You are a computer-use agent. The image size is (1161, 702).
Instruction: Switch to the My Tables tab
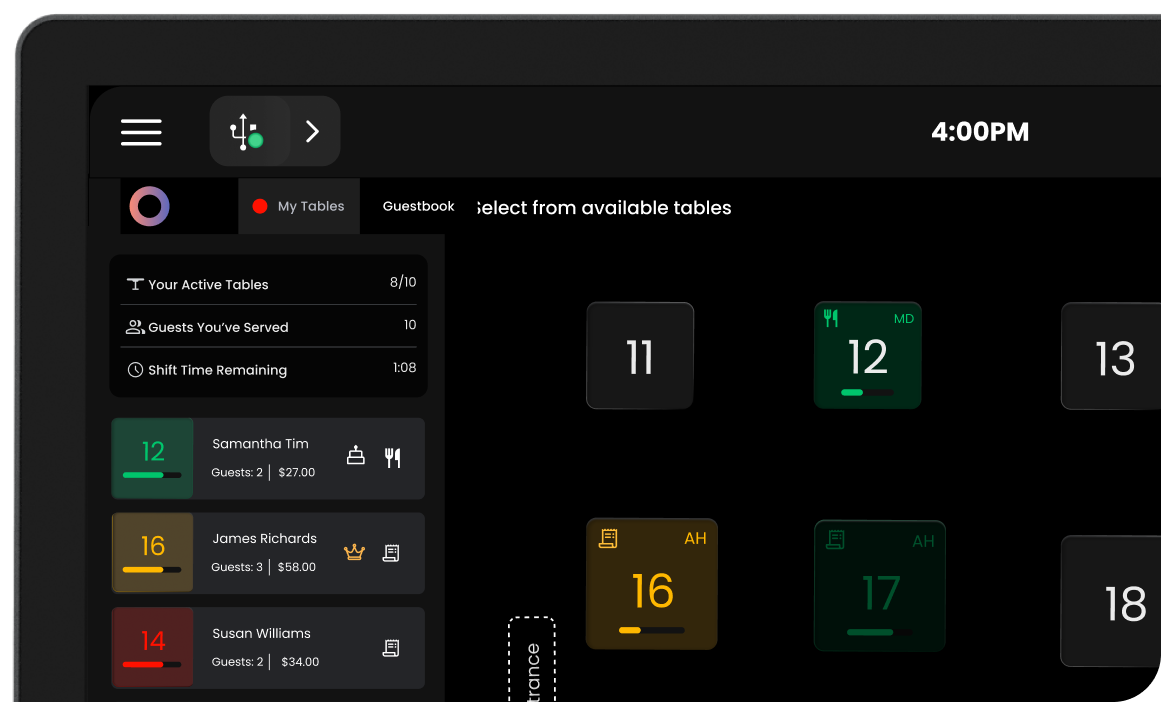(299, 206)
